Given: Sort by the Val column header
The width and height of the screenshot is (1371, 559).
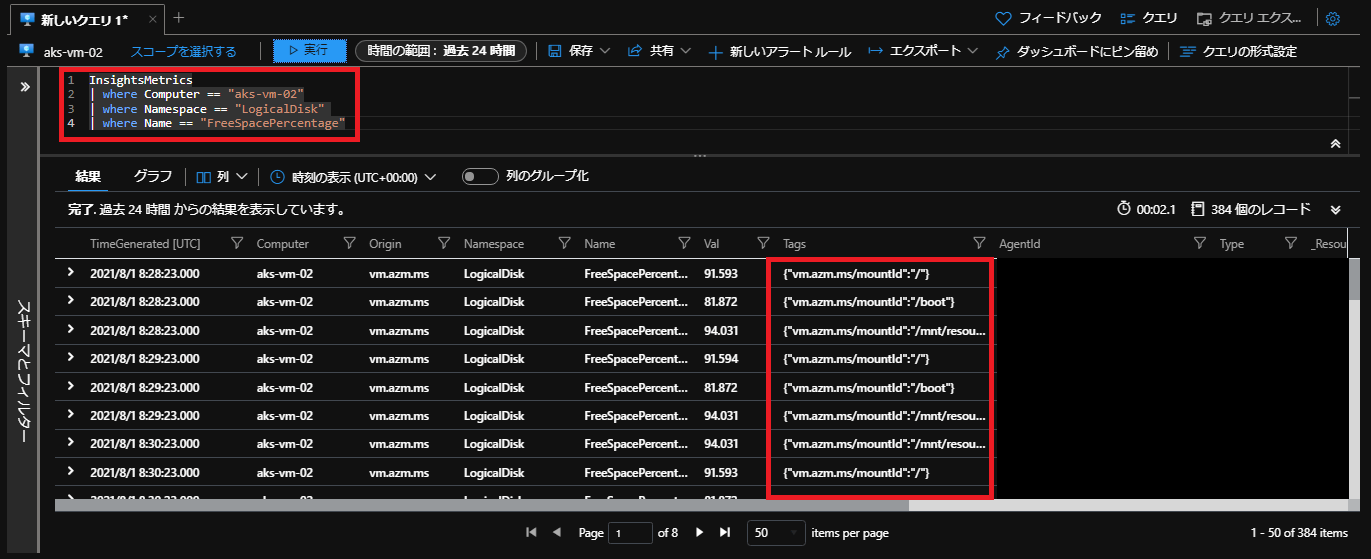Looking at the screenshot, I should (x=711, y=244).
